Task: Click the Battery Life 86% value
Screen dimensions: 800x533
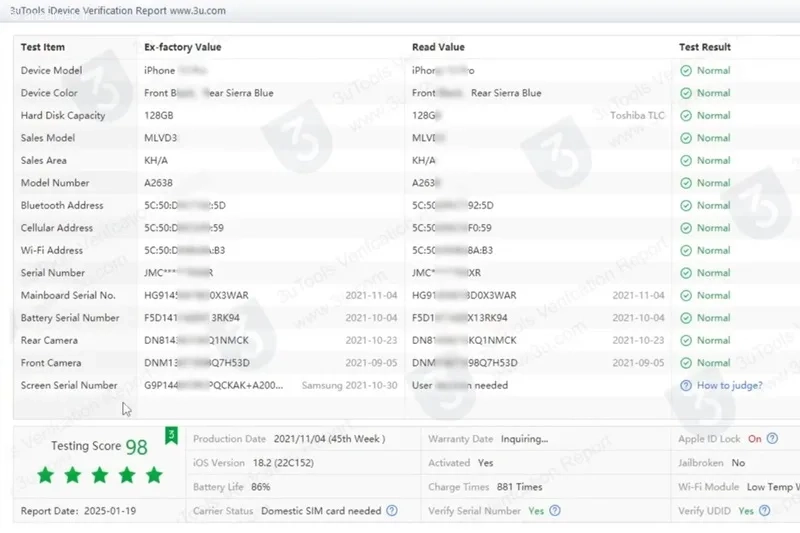Action: [260, 487]
